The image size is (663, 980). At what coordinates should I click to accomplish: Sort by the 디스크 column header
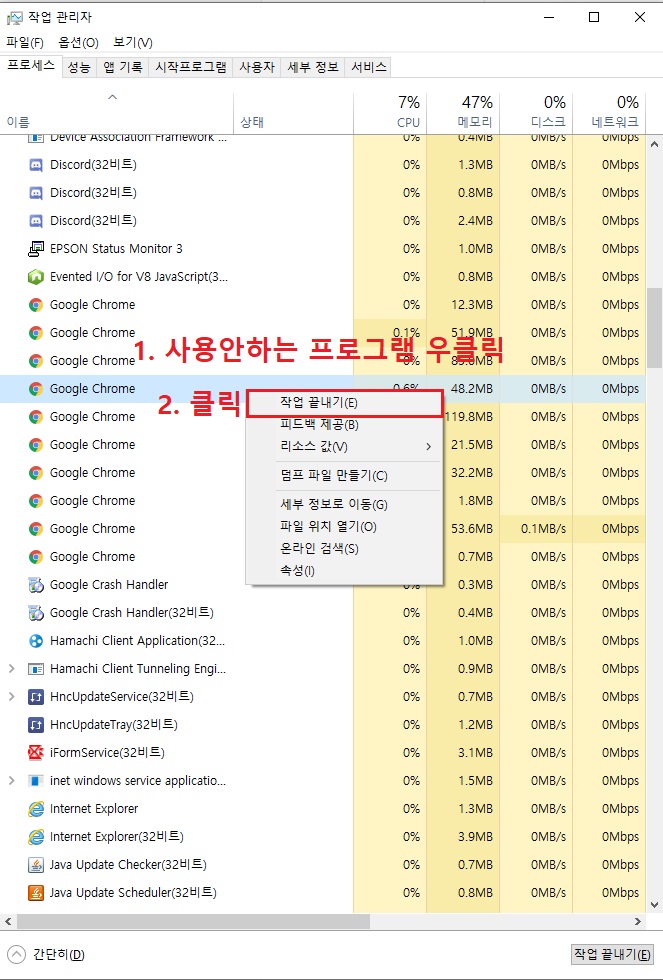pos(536,112)
